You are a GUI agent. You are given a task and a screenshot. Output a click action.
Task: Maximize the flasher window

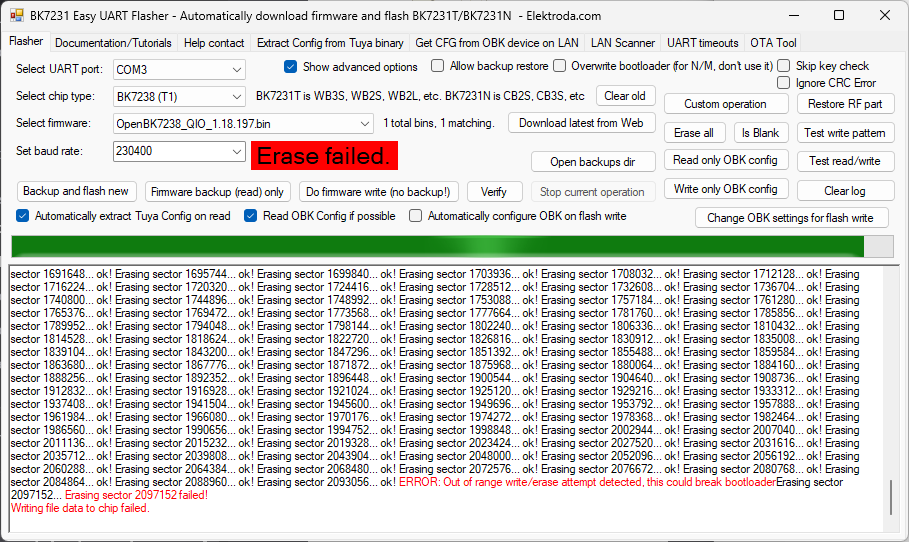click(838, 16)
